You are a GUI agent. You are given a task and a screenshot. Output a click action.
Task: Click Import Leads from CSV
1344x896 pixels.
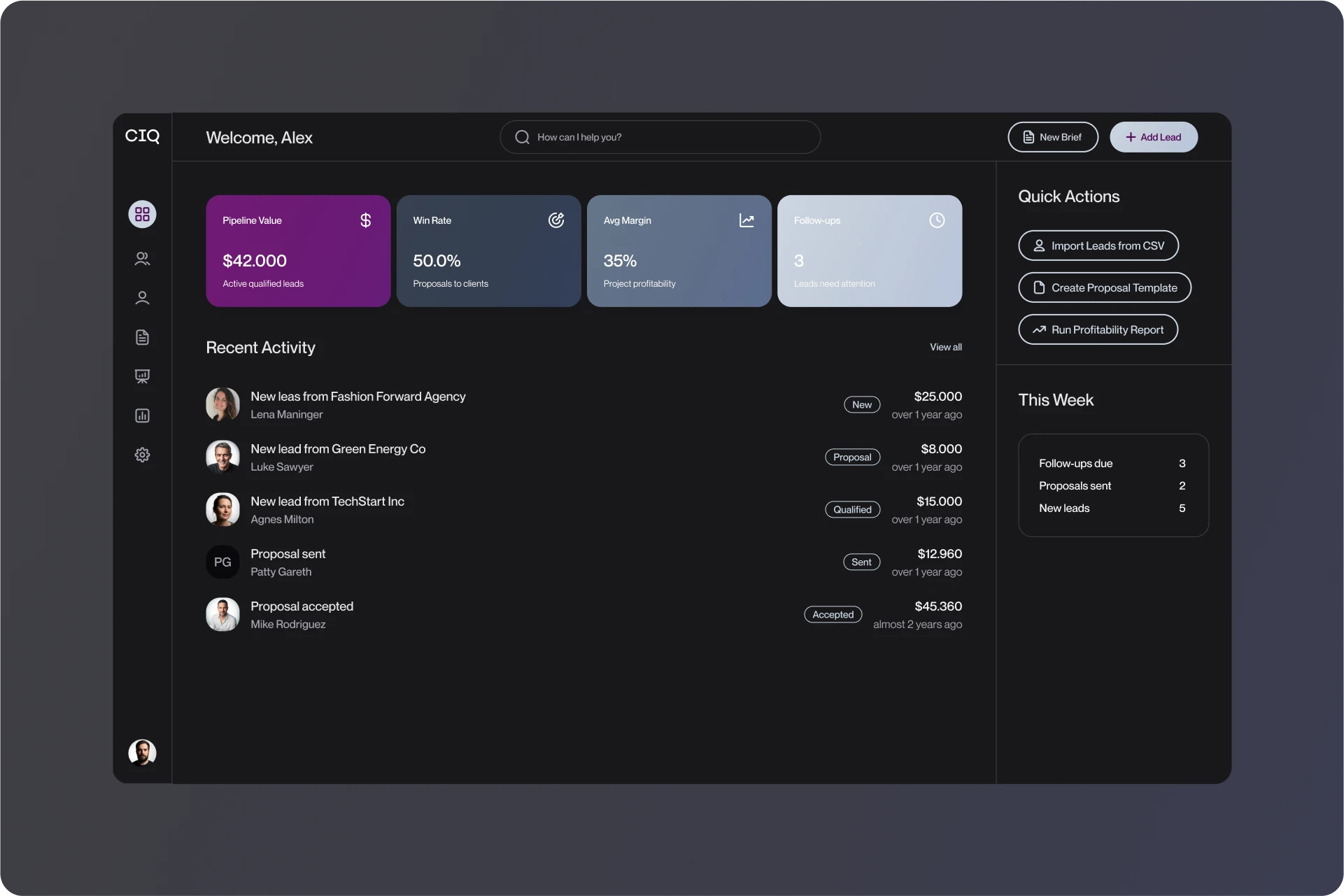tap(1098, 246)
